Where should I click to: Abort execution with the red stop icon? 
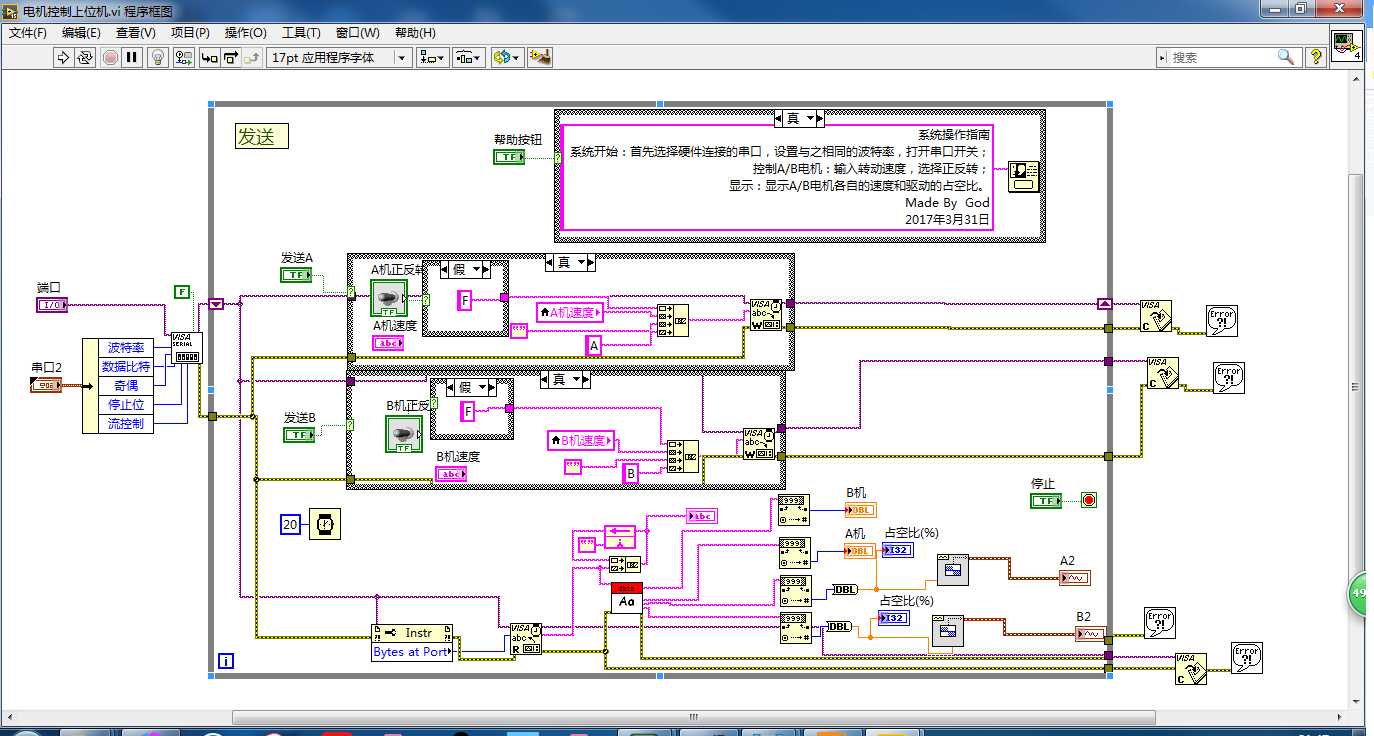(x=109, y=57)
